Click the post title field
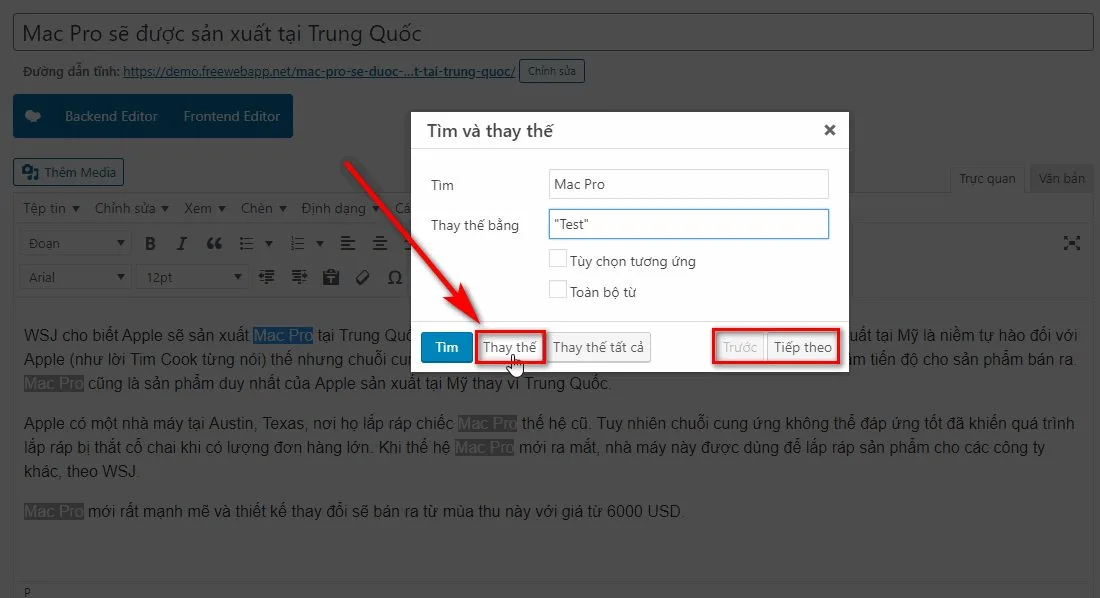Image resolution: width=1100 pixels, height=598 pixels. point(553,33)
